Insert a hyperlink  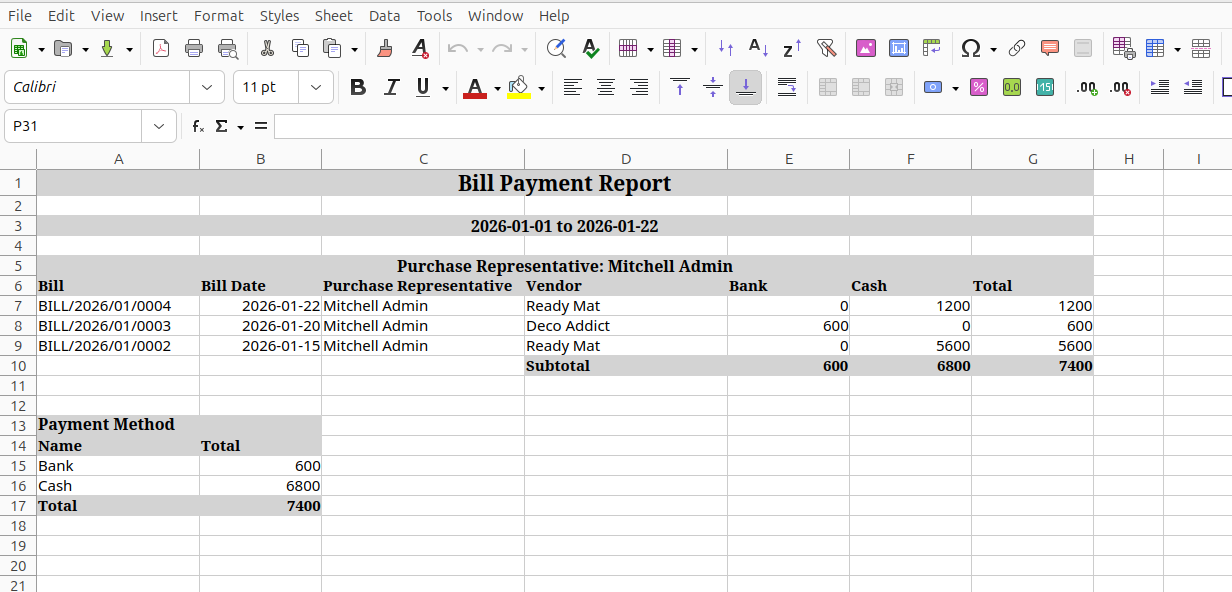tap(1017, 48)
